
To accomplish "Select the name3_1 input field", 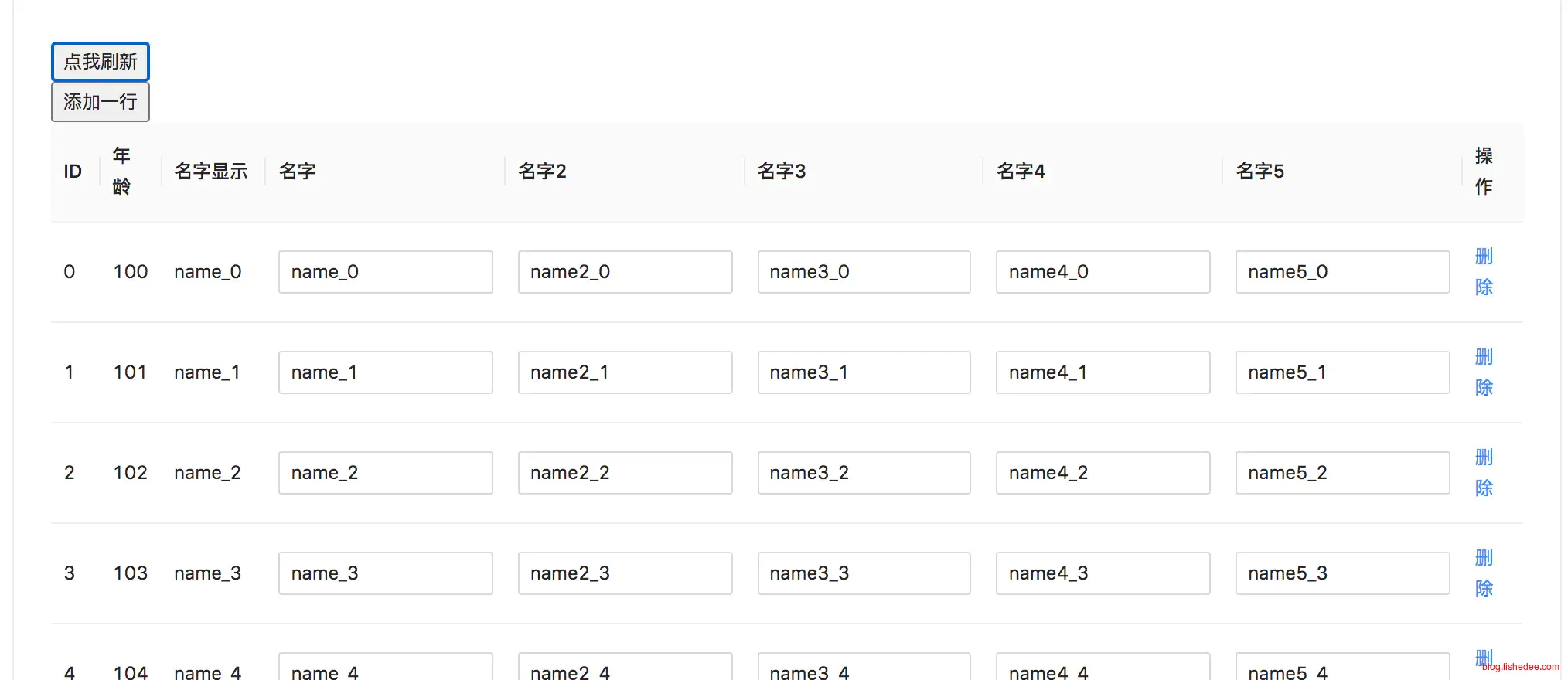I will click(864, 372).
